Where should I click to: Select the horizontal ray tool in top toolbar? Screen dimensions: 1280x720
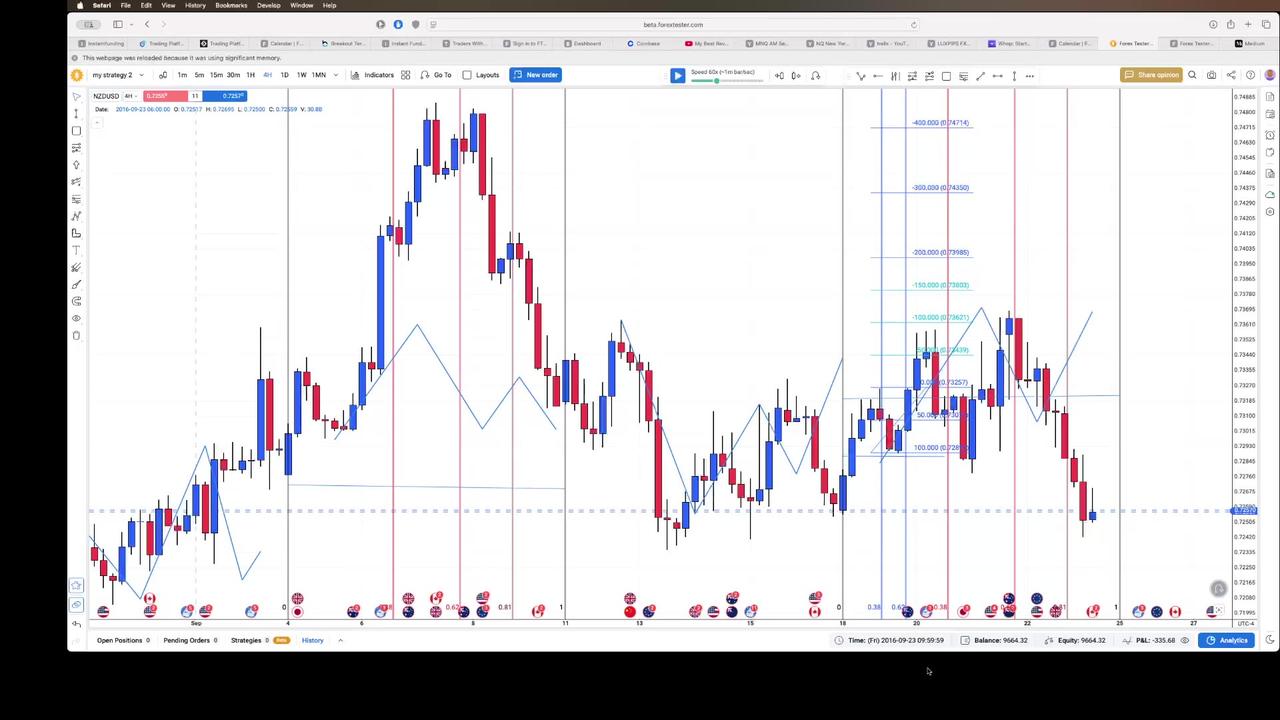pyautogui.click(x=878, y=76)
